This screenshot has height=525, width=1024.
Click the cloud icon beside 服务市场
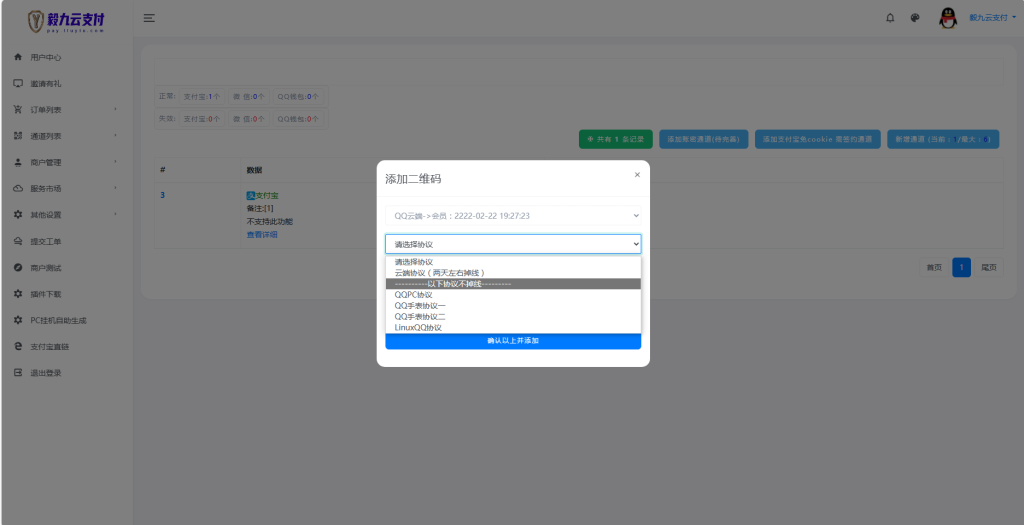point(18,189)
